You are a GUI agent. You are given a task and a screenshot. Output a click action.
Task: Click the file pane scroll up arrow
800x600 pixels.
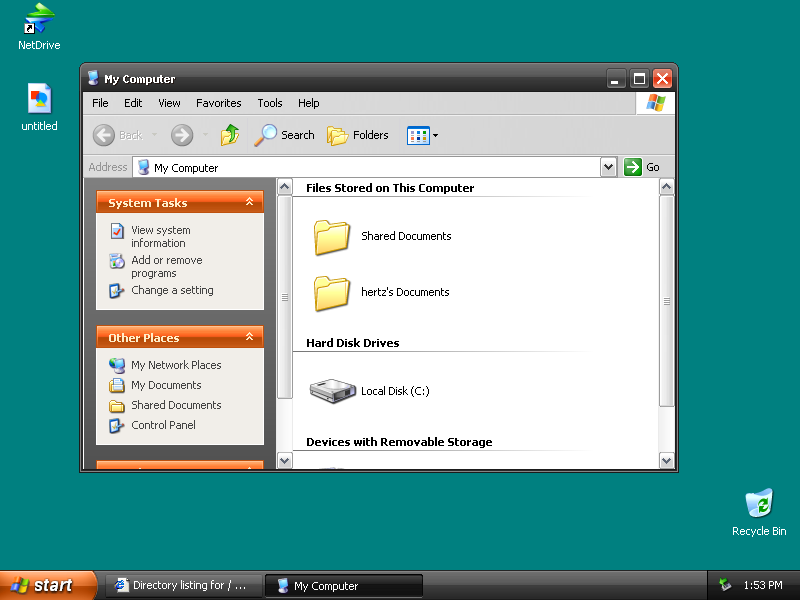tap(666, 187)
